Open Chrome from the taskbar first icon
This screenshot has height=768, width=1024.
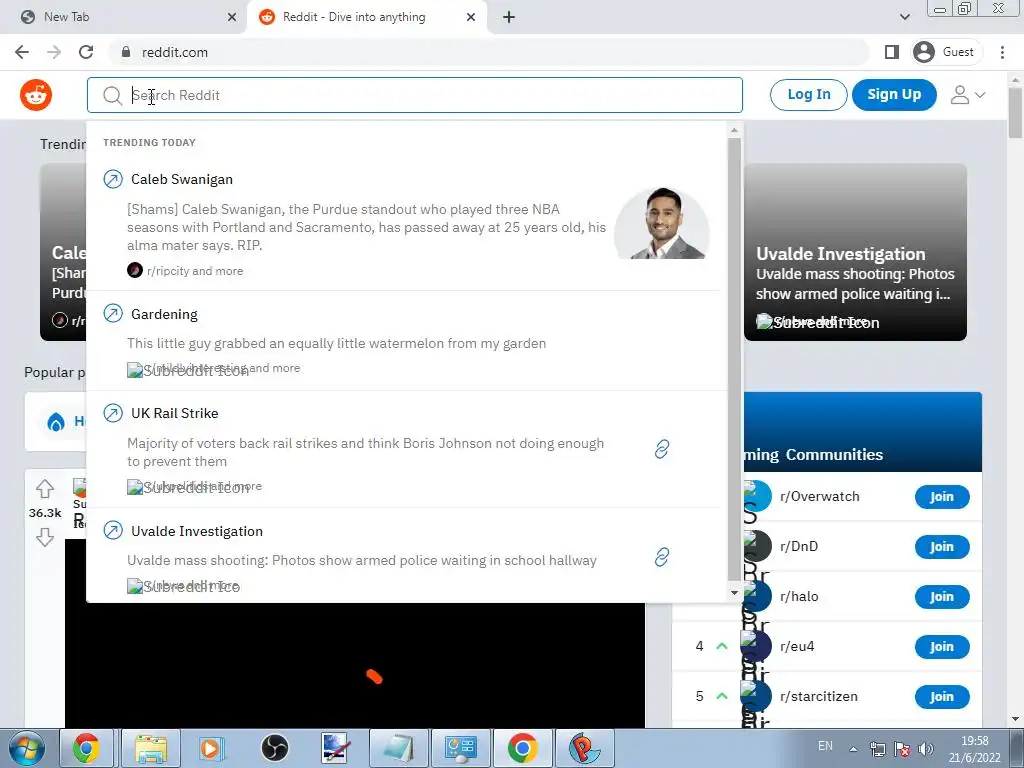(x=87, y=748)
